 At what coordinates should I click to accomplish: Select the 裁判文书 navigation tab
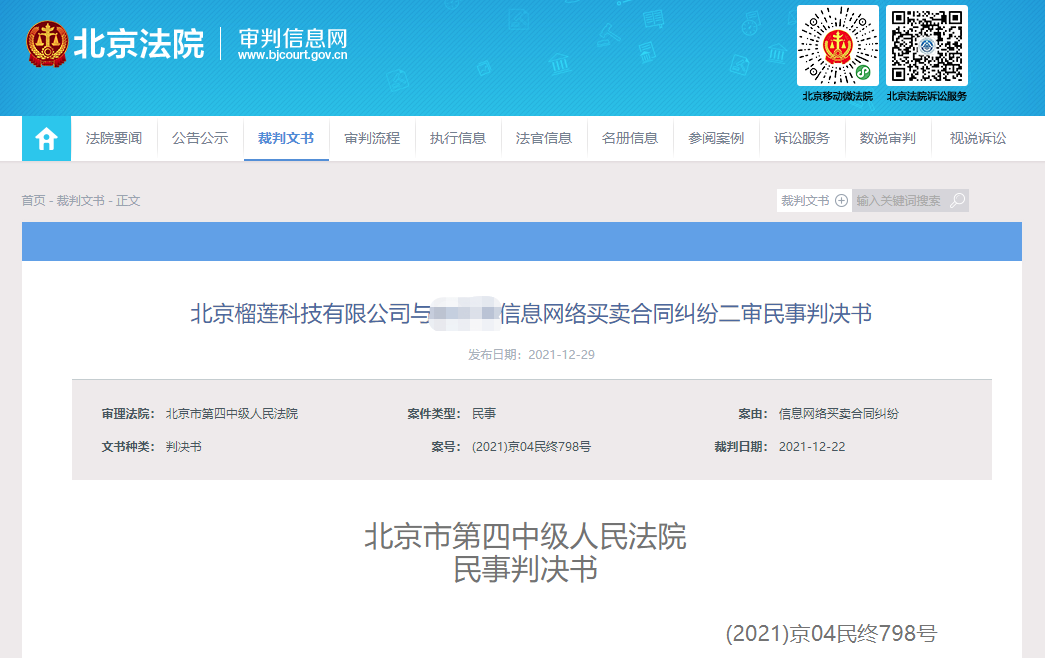pos(286,139)
